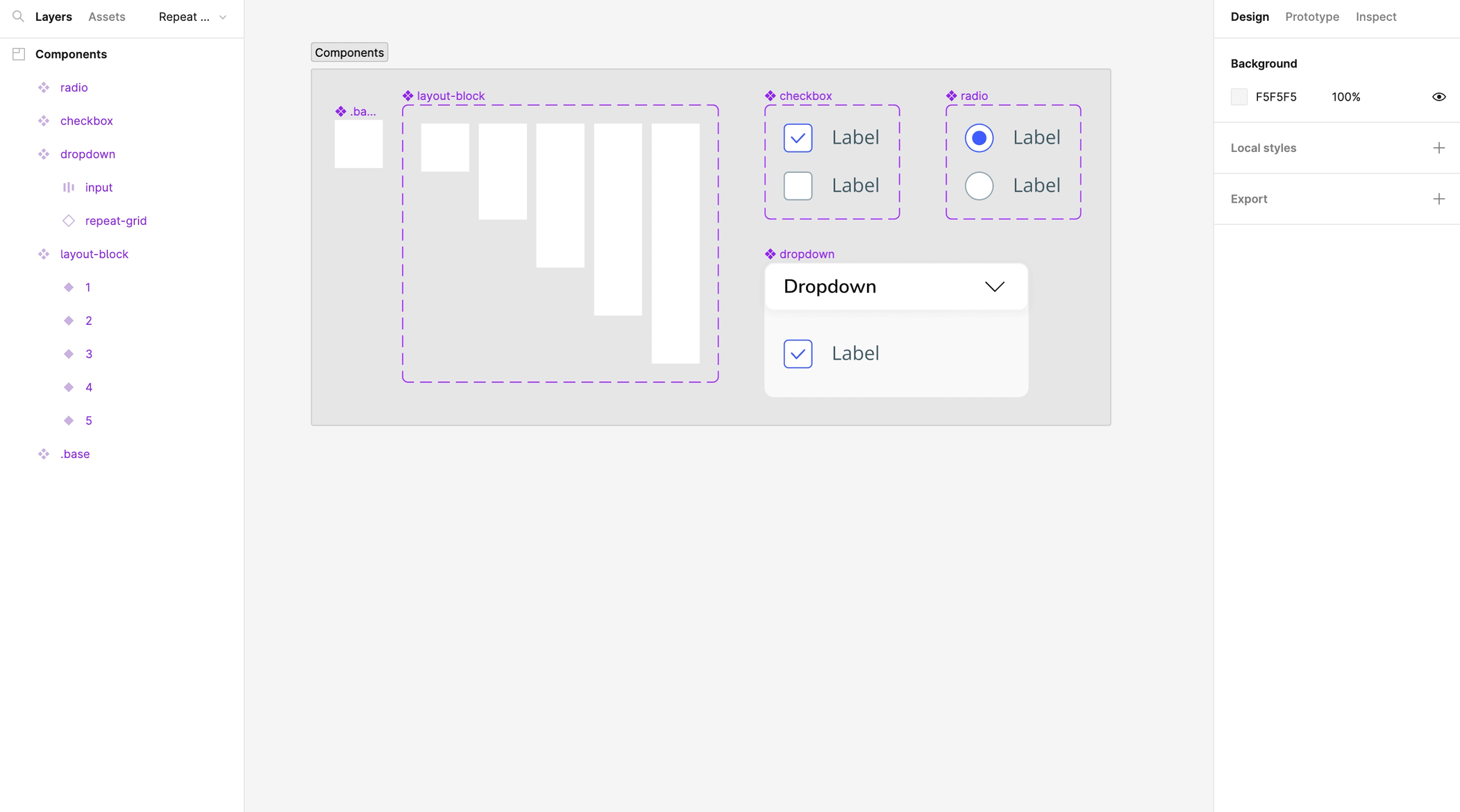Add a local style with plus icon
This screenshot has height=812, width=1460.
[1438, 148]
